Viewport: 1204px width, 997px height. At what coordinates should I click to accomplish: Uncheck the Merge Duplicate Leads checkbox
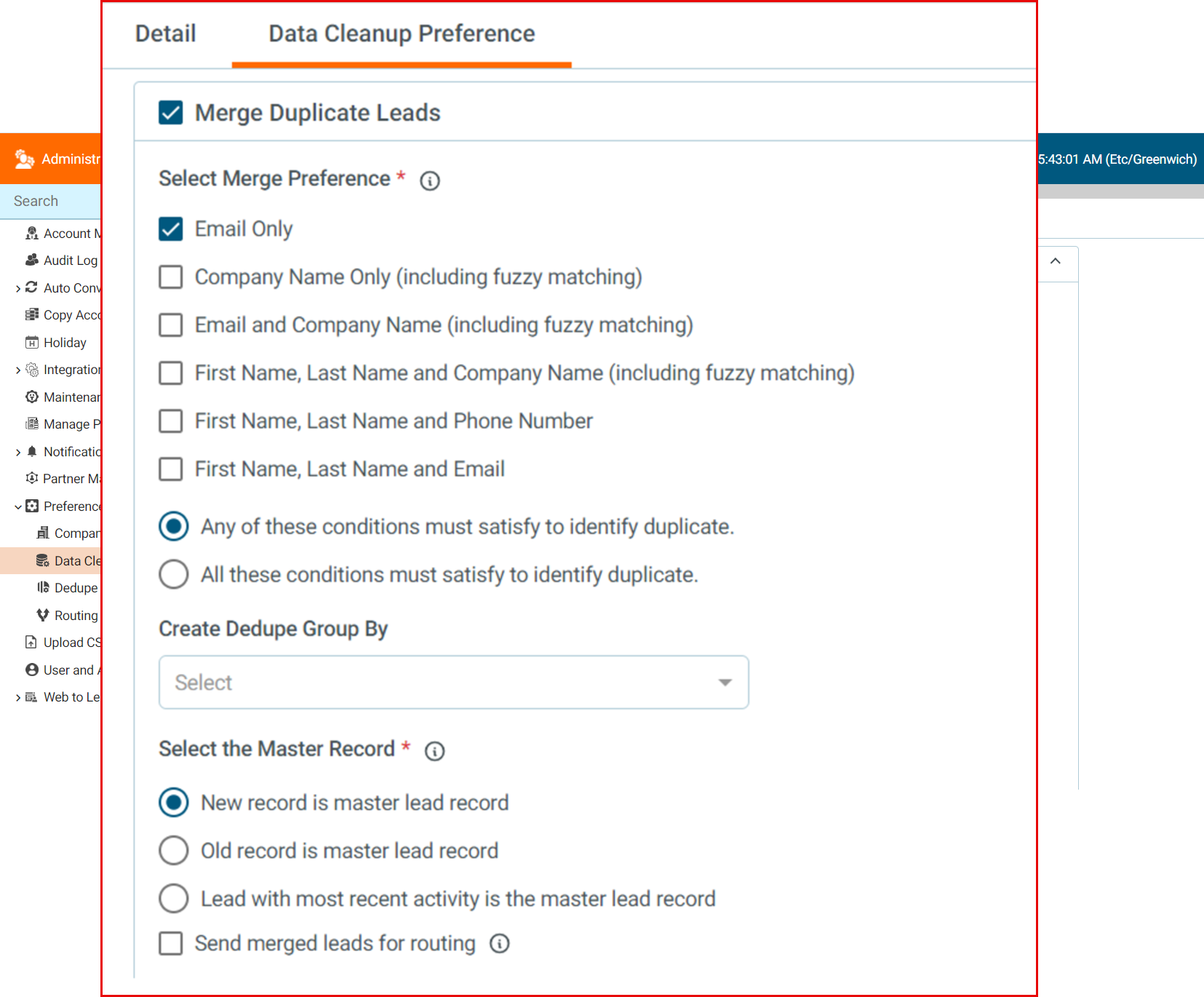pyautogui.click(x=171, y=113)
